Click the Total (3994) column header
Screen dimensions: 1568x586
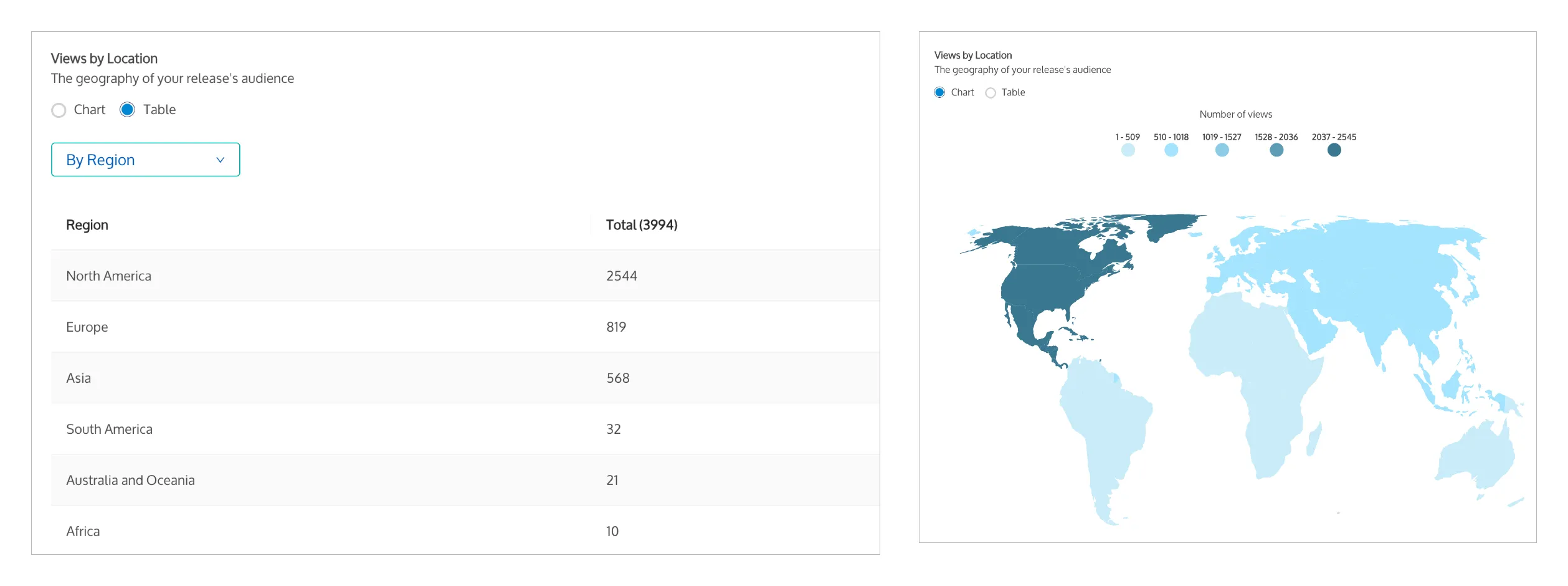(x=642, y=225)
